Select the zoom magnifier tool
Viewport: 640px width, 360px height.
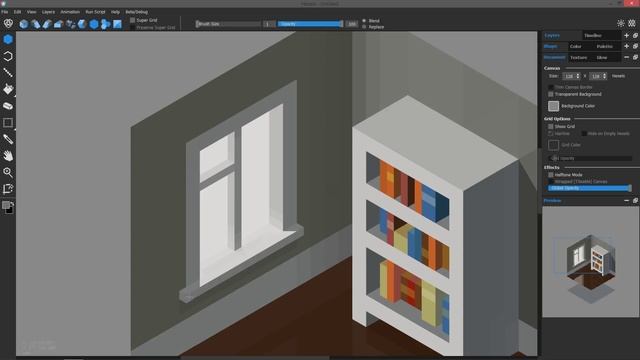[8, 172]
